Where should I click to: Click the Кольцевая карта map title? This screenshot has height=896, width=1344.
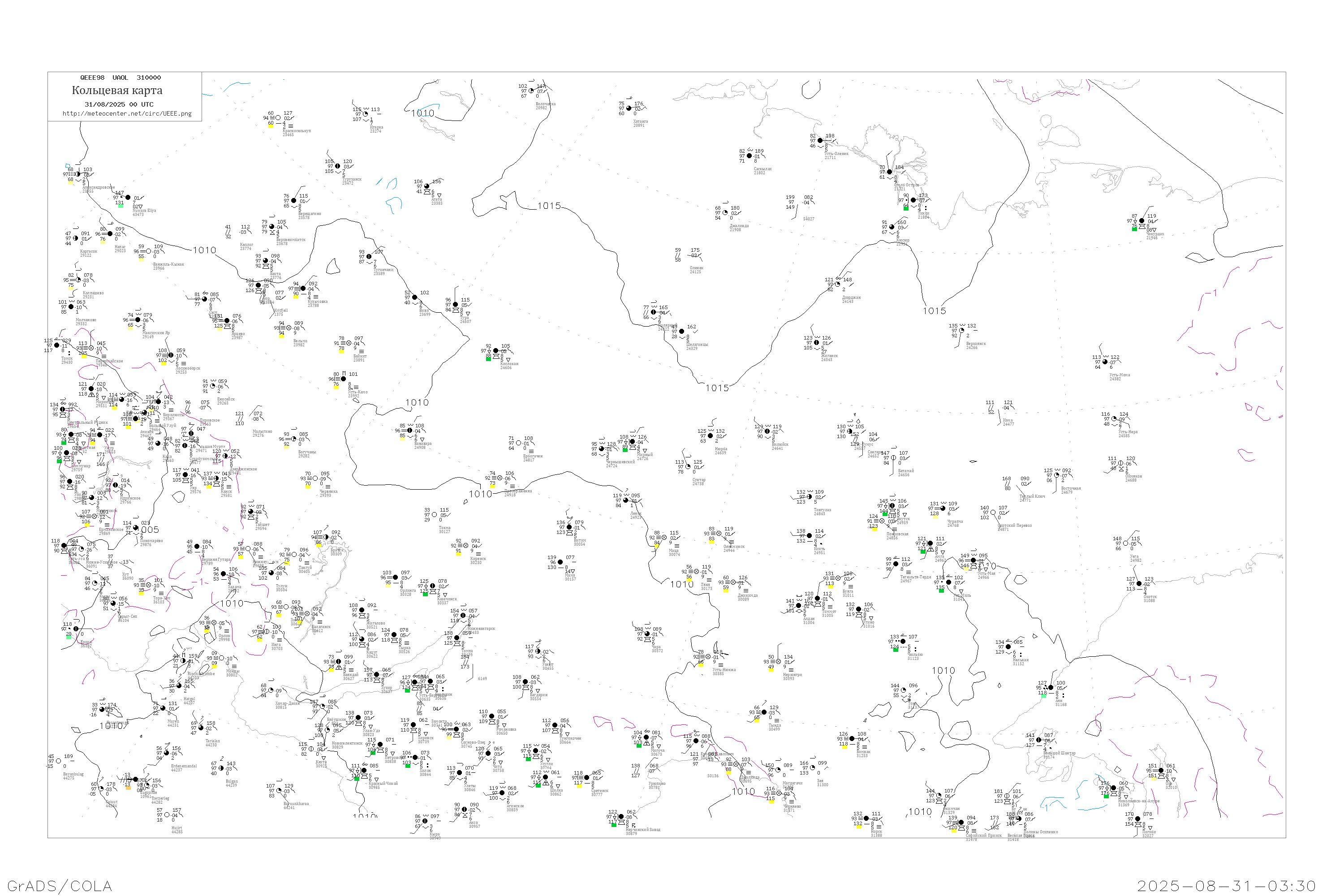click(x=117, y=90)
